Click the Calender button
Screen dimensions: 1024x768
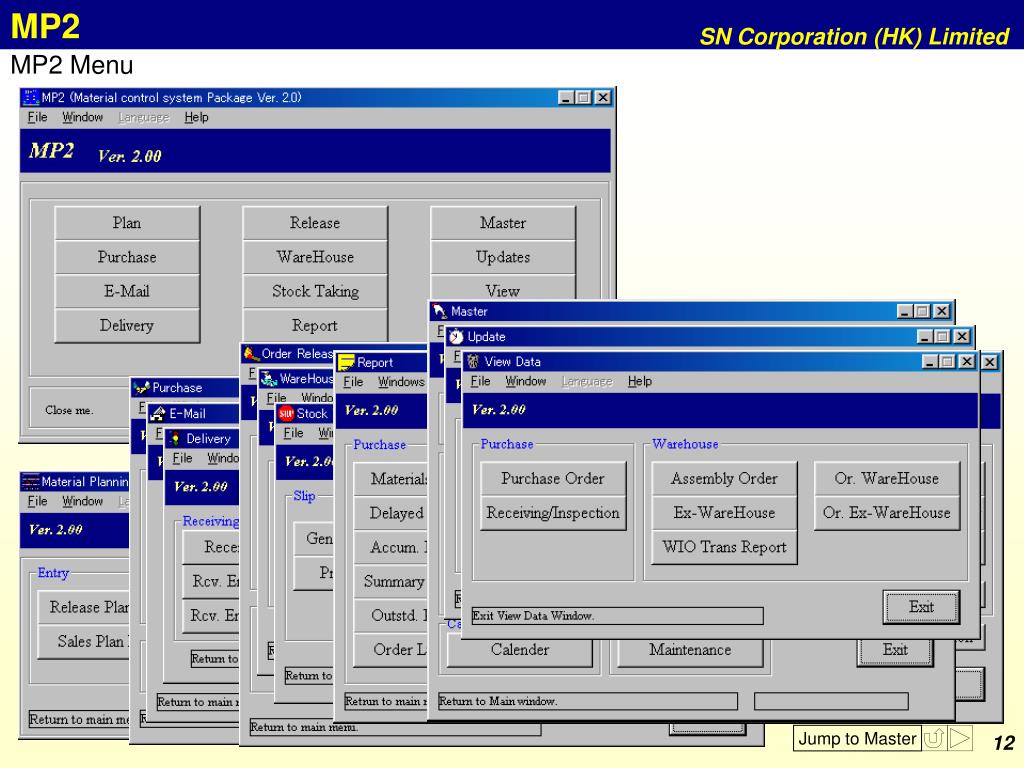520,650
